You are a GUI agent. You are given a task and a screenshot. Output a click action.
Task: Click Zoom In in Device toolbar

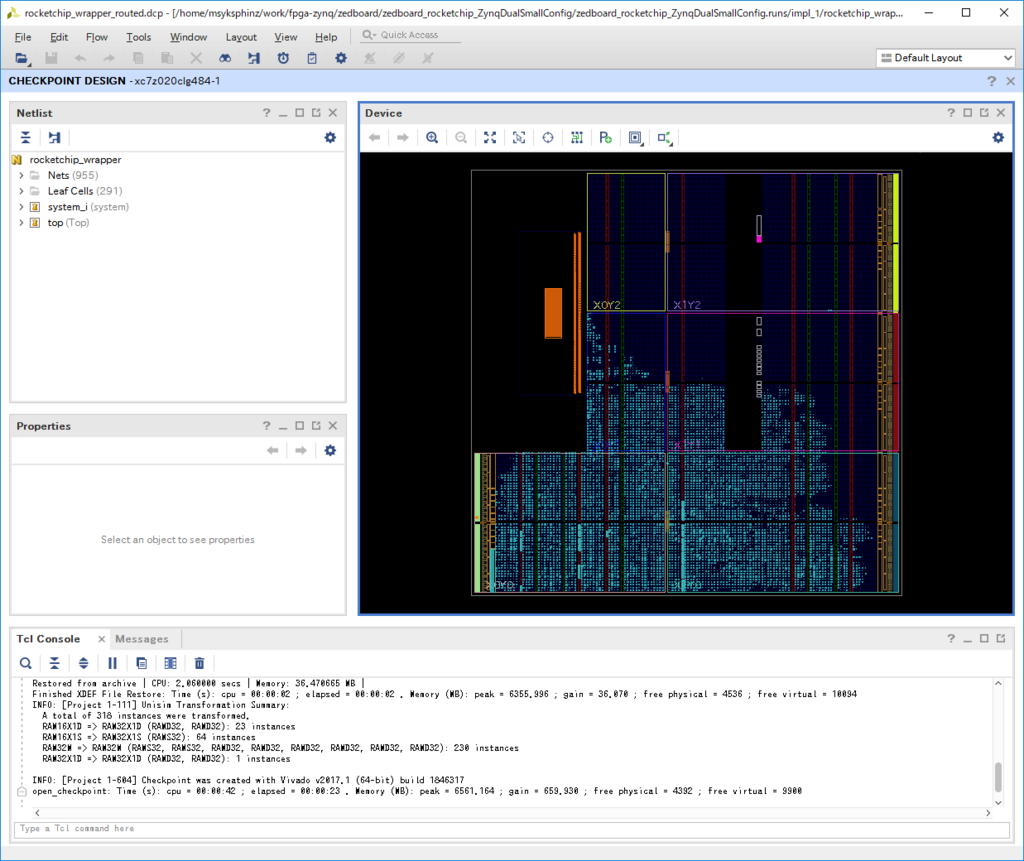[x=432, y=138]
